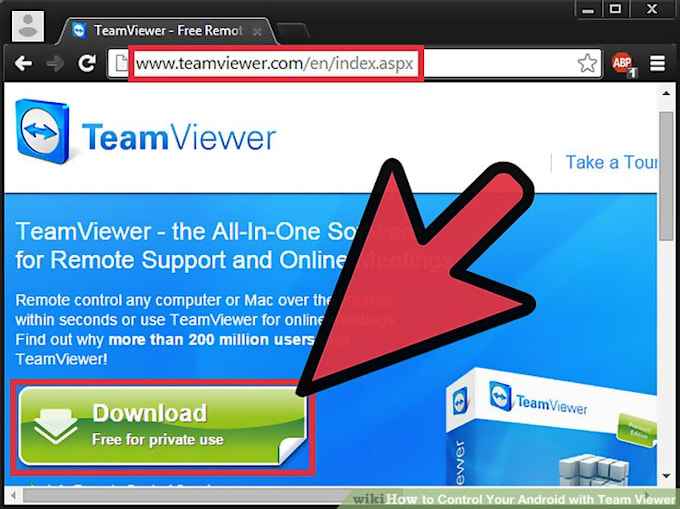680x509 pixels.
Task: Maximize the browser window
Action: 615,9
